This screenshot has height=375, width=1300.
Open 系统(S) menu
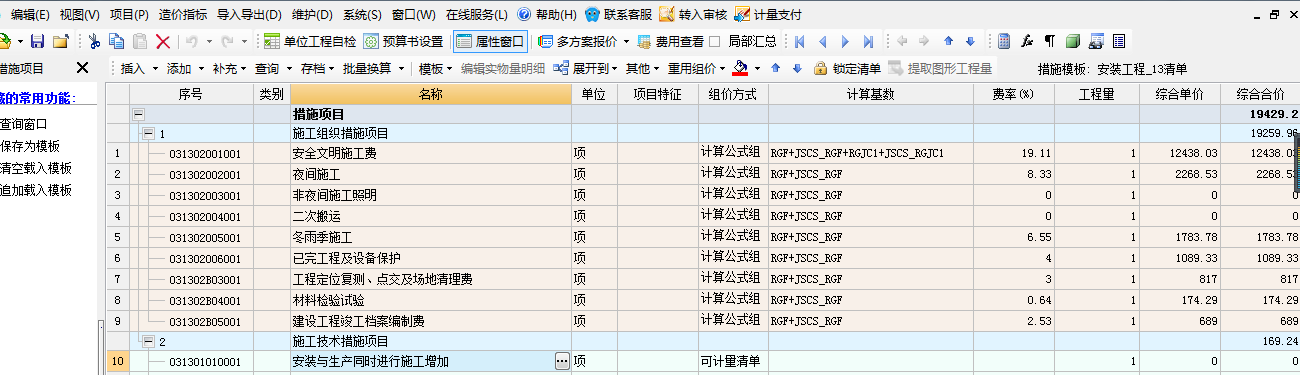[x=362, y=14]
